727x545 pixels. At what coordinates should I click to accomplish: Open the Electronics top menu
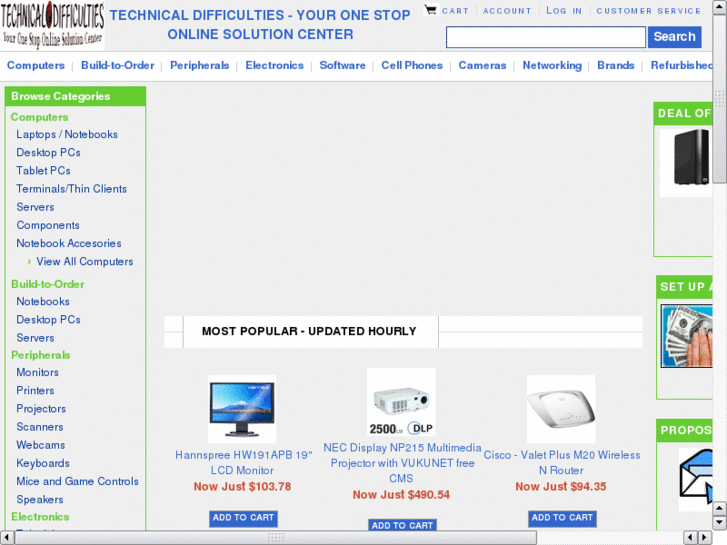click(x=274, y=65)
